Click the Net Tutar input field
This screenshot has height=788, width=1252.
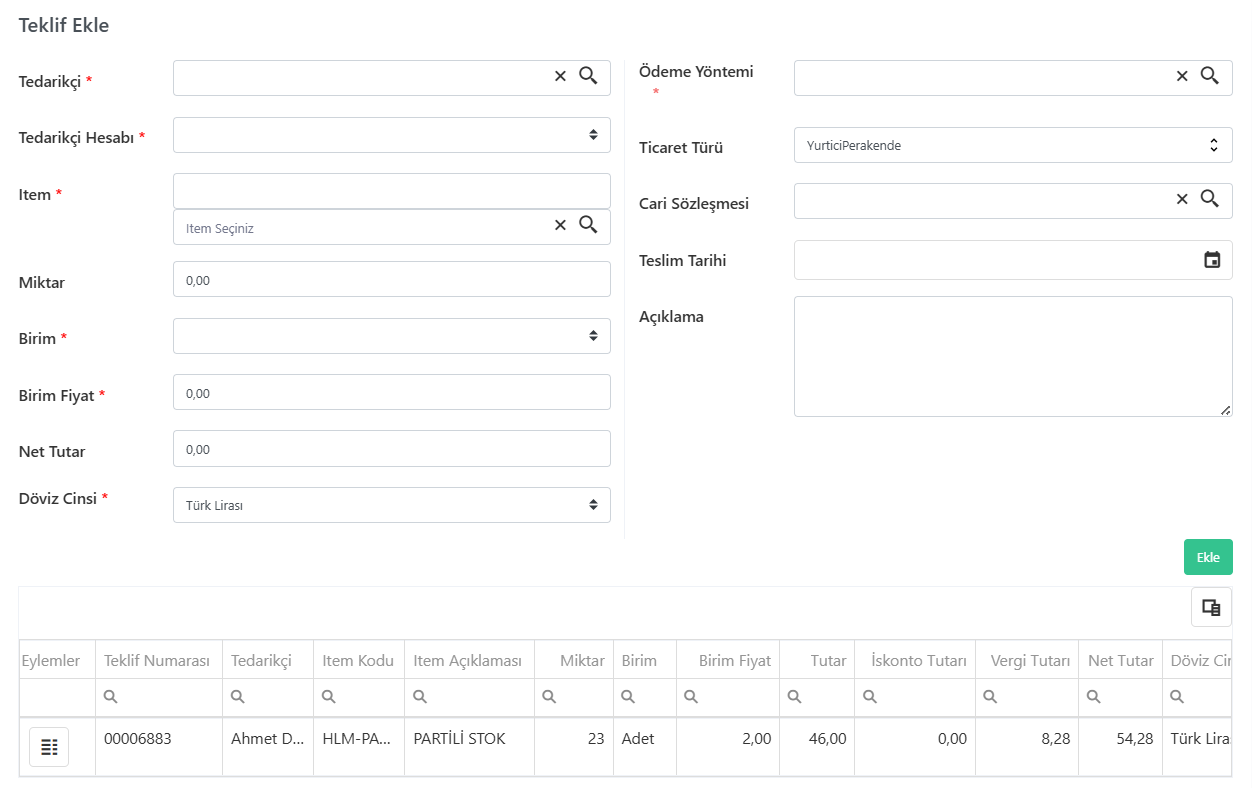point(392,448)
